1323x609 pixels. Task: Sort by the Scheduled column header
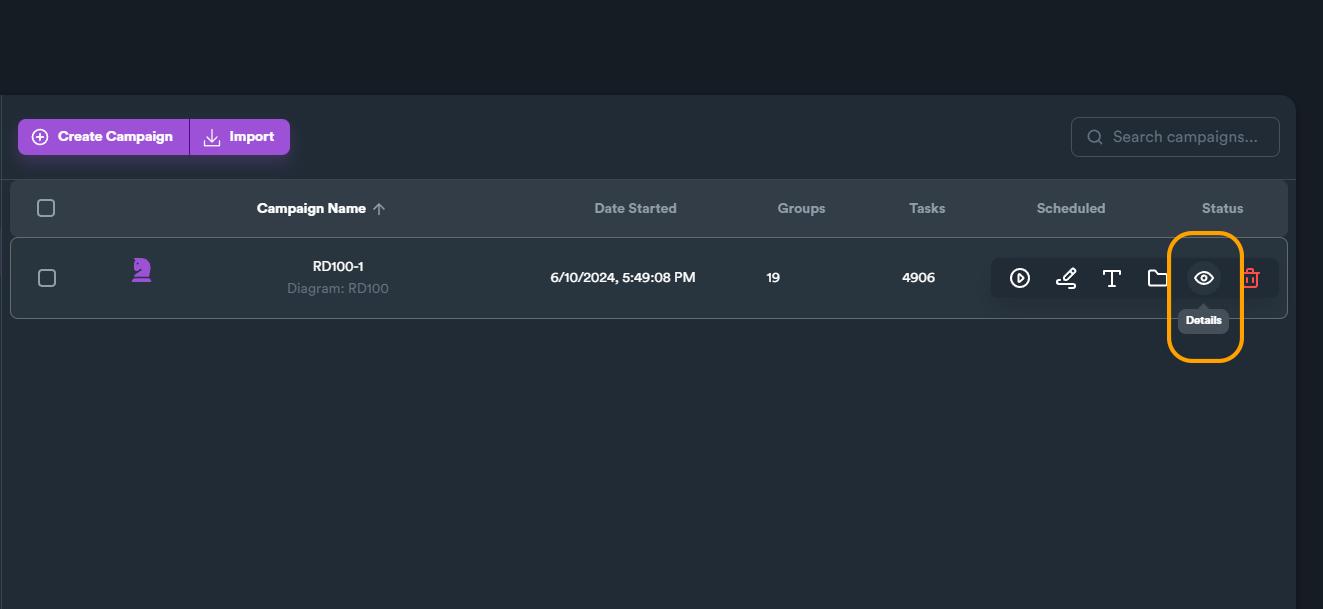[1071, 208]
